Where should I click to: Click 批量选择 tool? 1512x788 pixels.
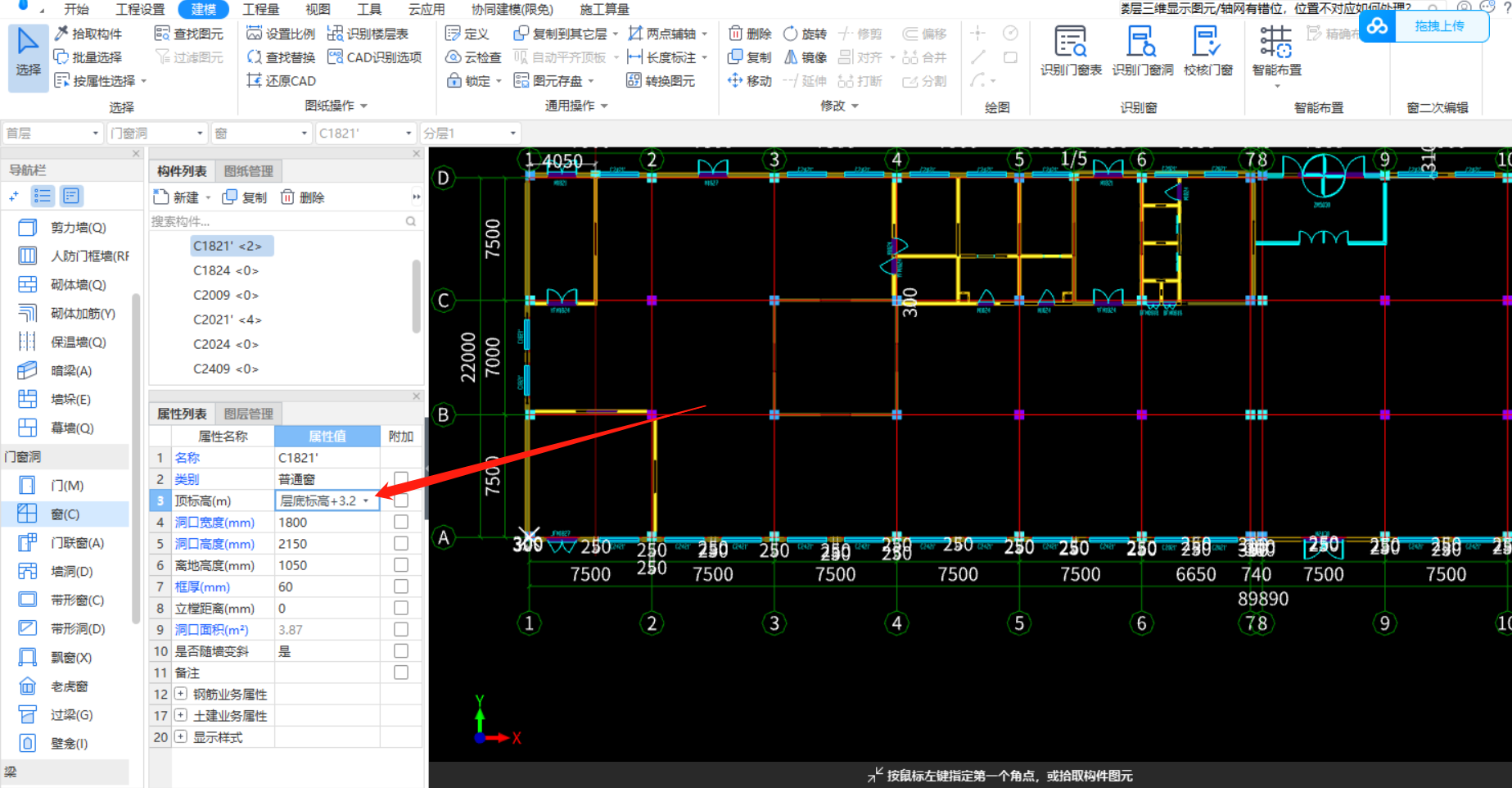(x=88, y=57)
